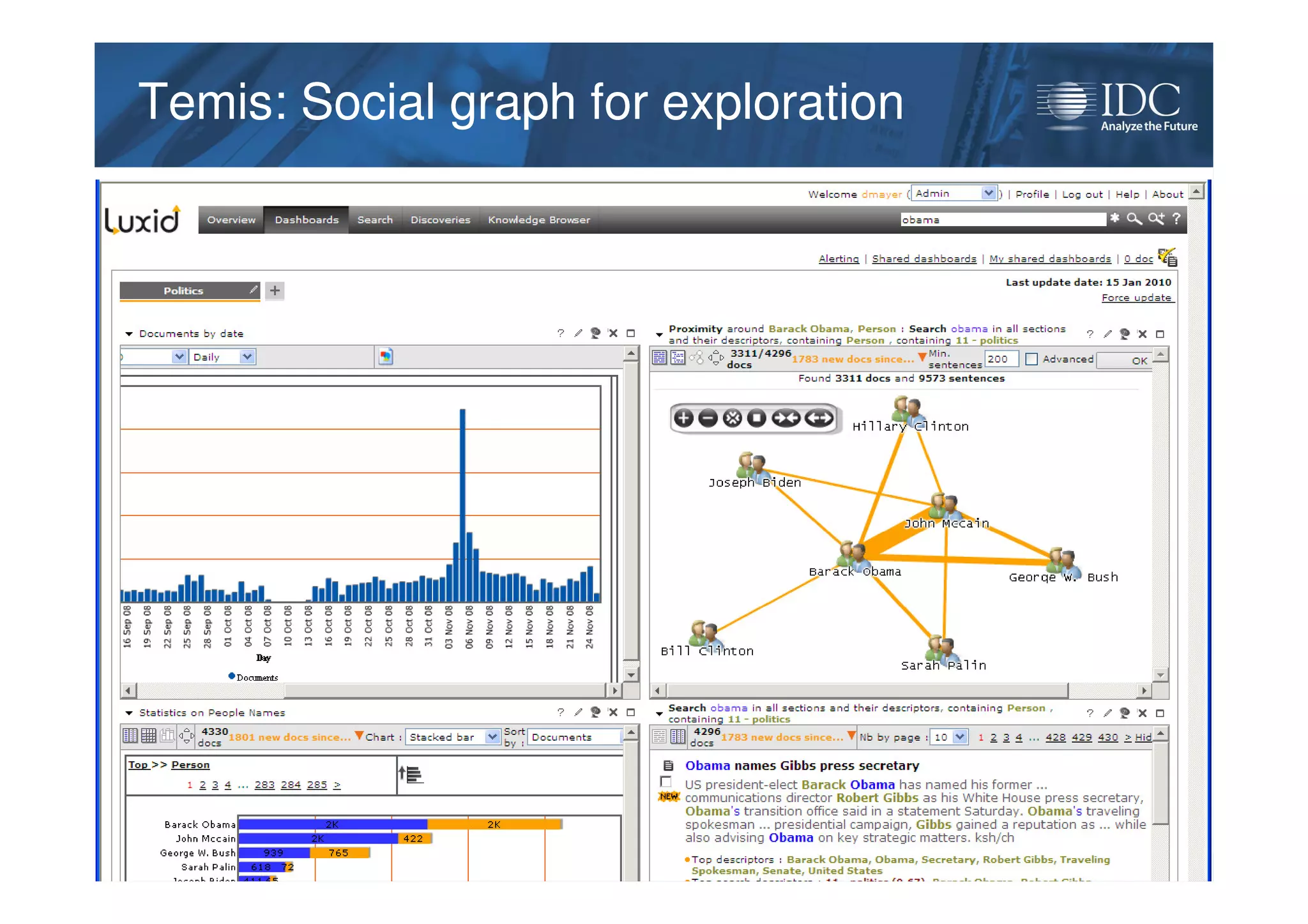Expand 1783 new docs arrow in Proximity

[922, 357]
